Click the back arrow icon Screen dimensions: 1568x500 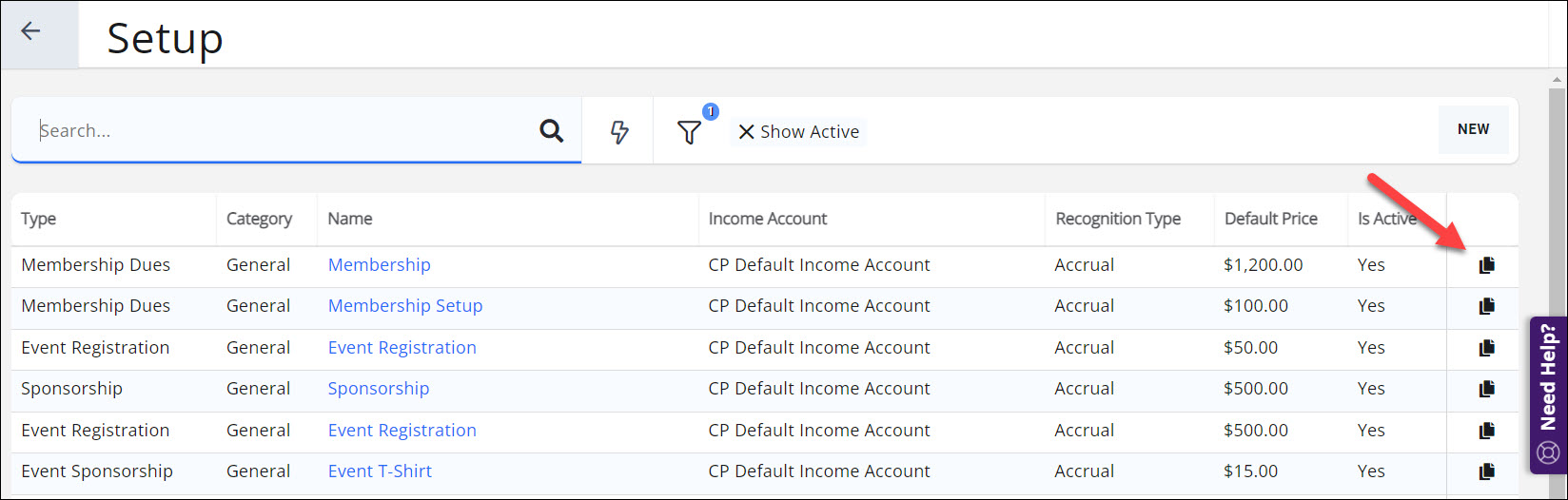coord(31,31)
